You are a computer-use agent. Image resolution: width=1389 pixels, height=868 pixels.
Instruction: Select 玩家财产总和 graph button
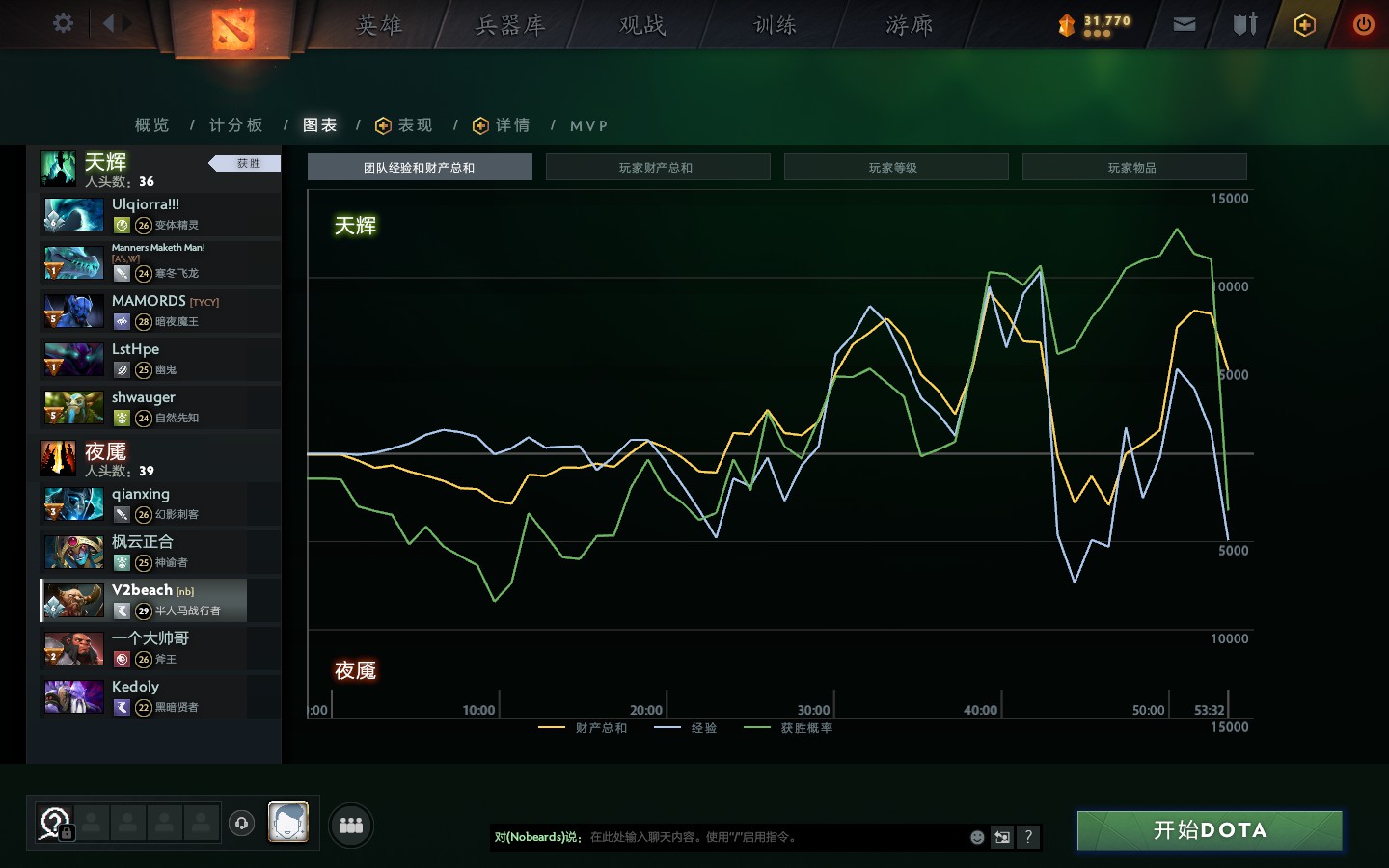tap(658, 167)
